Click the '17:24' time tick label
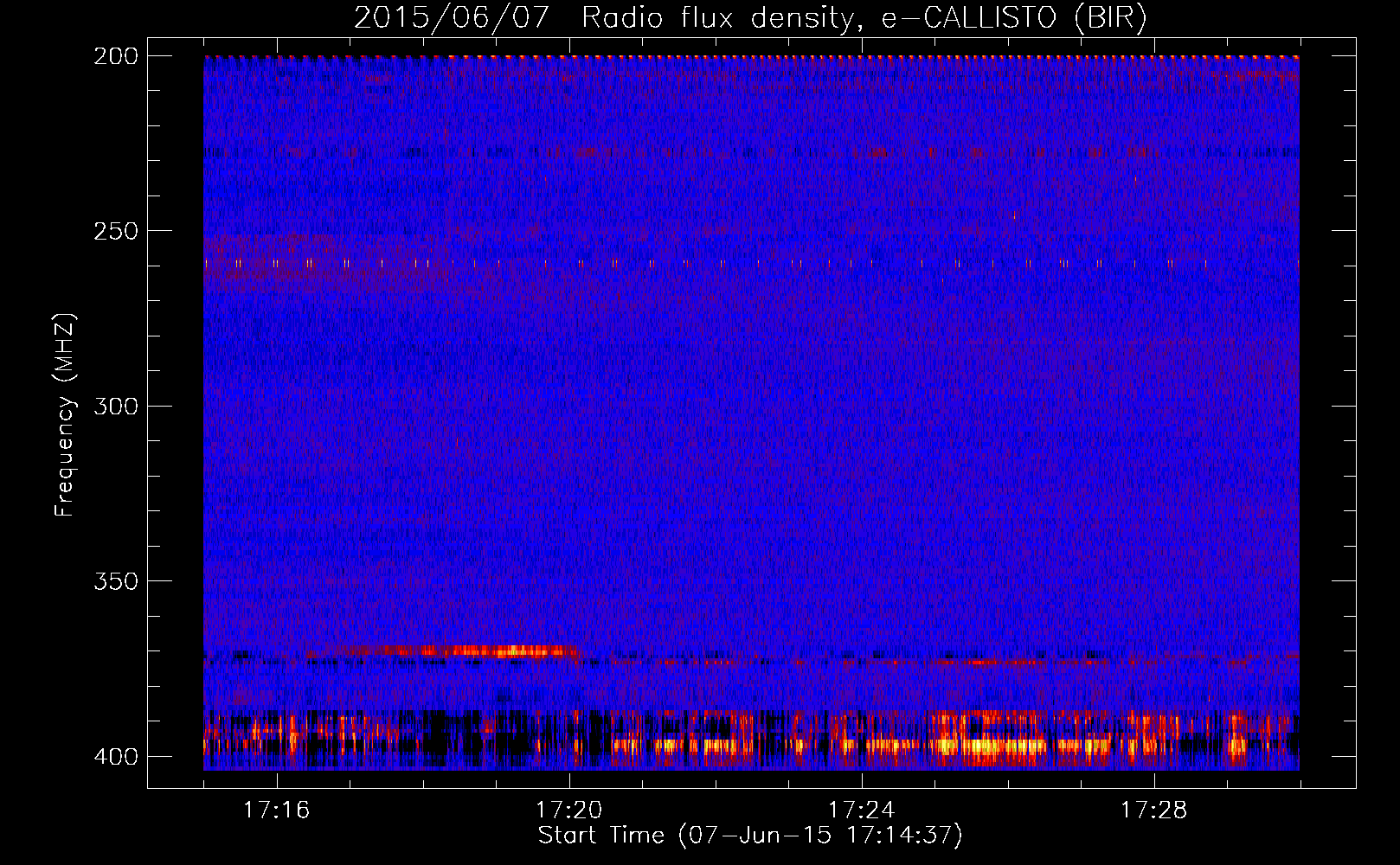 pos(862,811)
